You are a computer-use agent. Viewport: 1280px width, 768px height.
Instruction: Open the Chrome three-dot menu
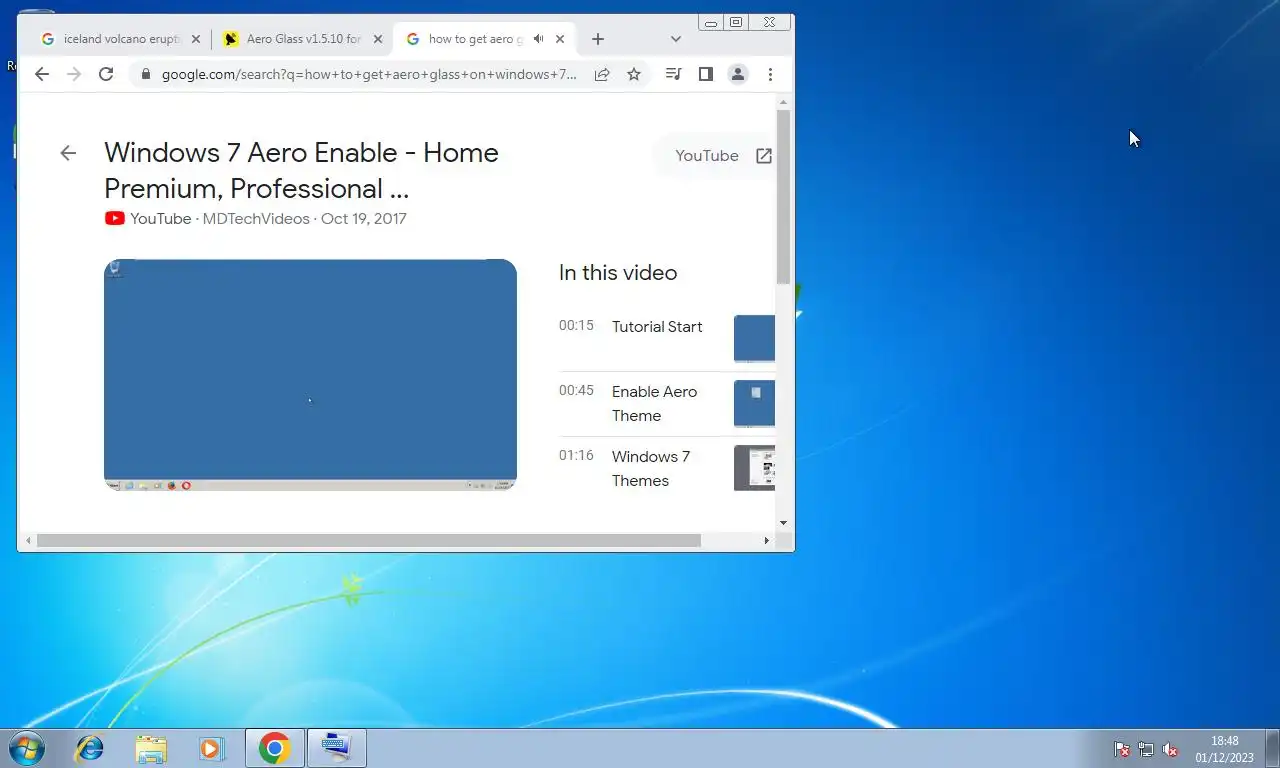tap(770, 74)
